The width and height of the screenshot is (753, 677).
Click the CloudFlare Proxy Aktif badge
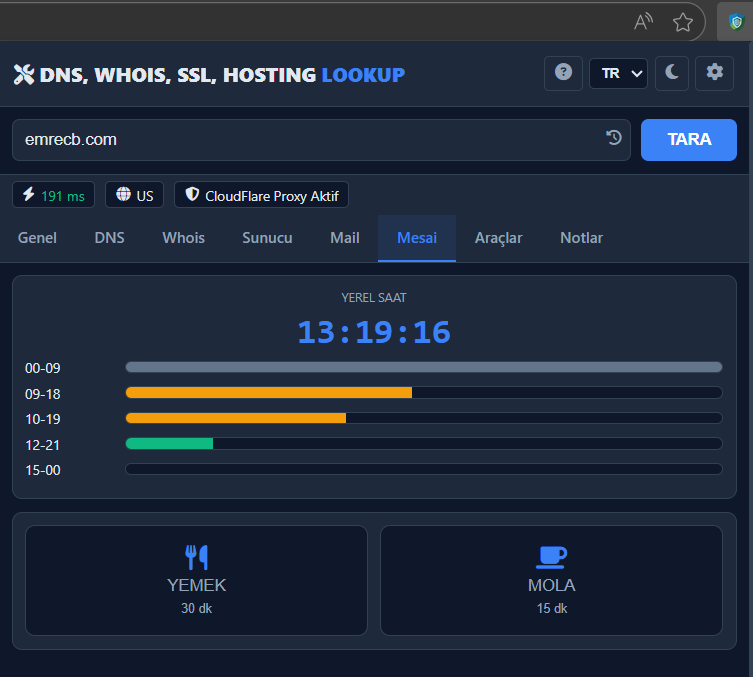(x=261, y=195)
